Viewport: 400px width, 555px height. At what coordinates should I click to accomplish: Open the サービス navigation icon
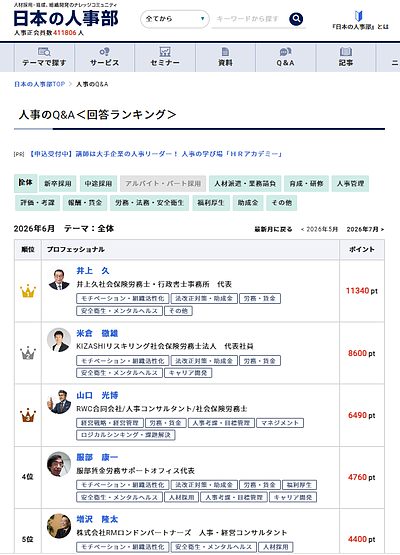pyautogui.click(x=104, y=52)
